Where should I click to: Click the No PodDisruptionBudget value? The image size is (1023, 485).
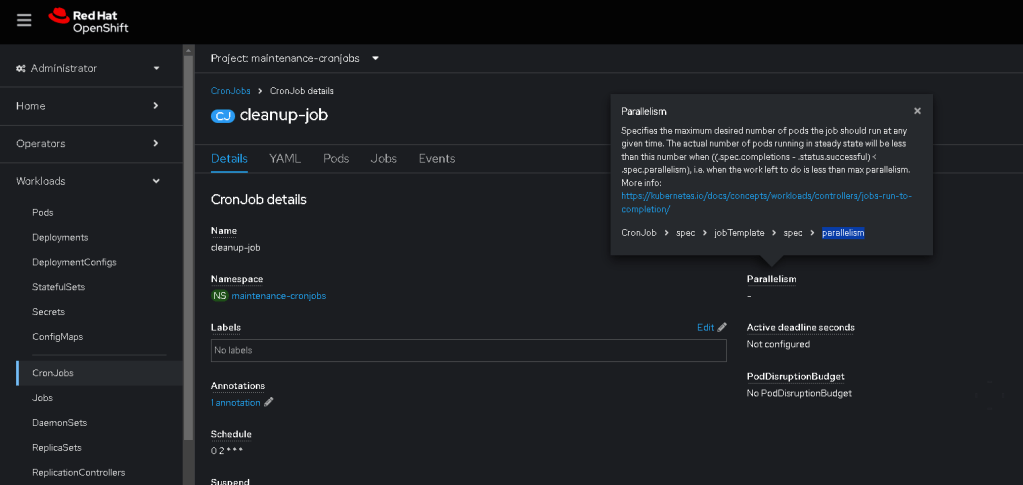point(799,394)
